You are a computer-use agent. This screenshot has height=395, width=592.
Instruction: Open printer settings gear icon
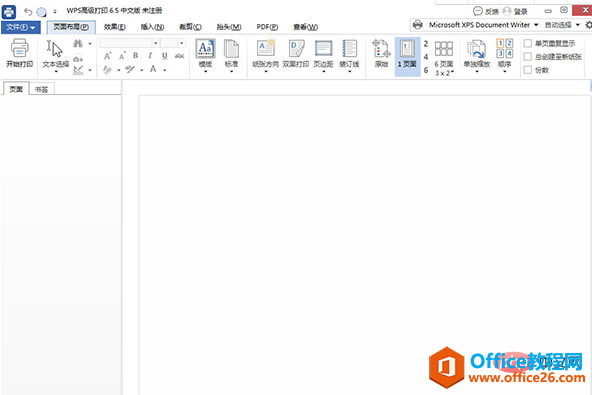point(588,25)
